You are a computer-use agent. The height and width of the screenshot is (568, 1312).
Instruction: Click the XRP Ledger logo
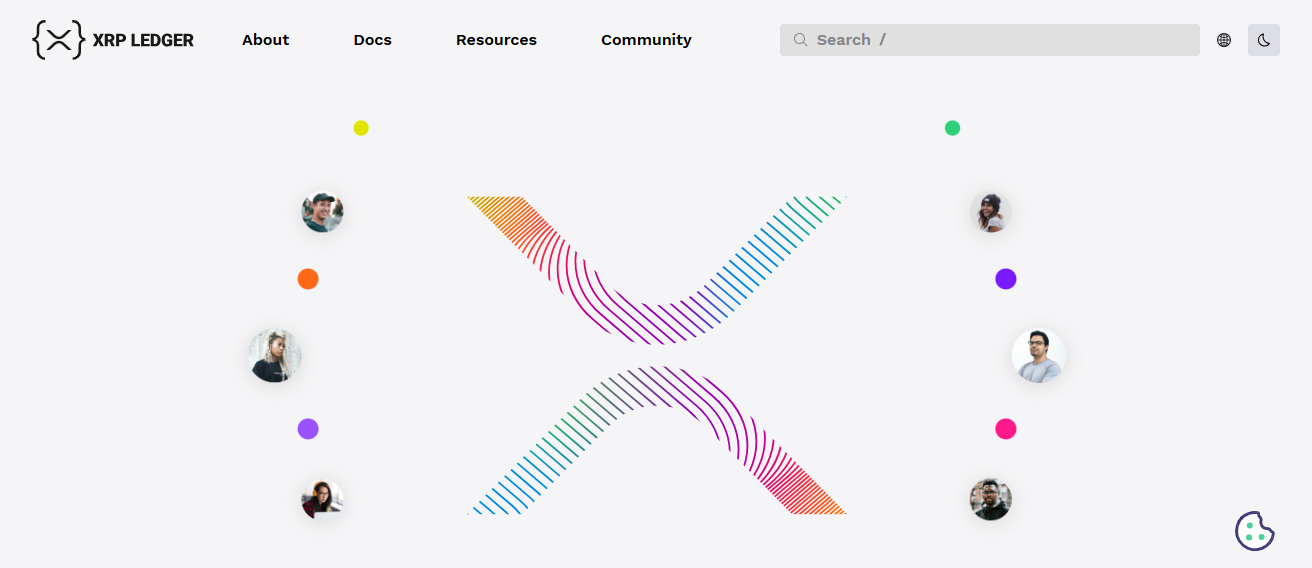(113, 40)
